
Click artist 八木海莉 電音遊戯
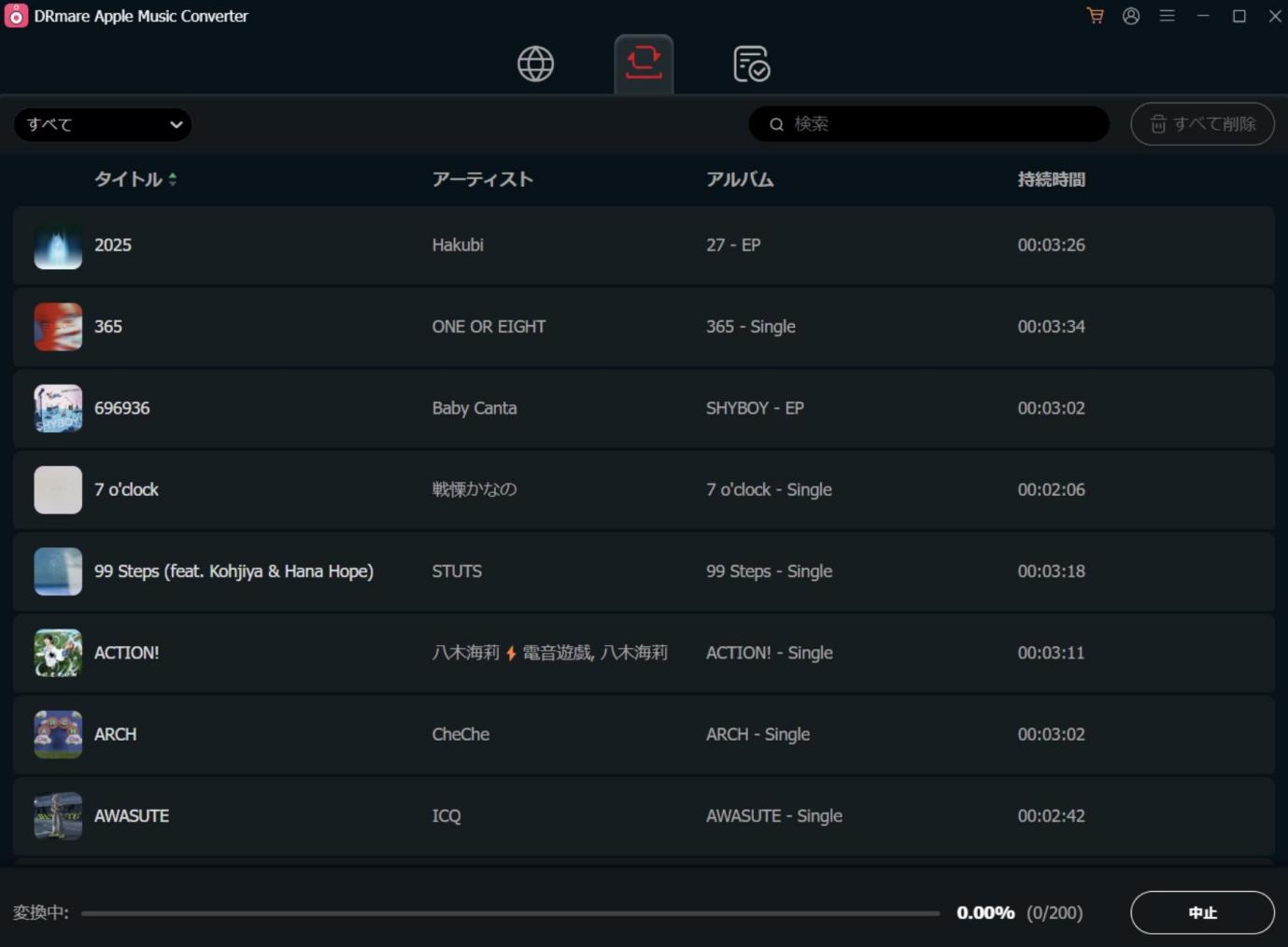550,653
